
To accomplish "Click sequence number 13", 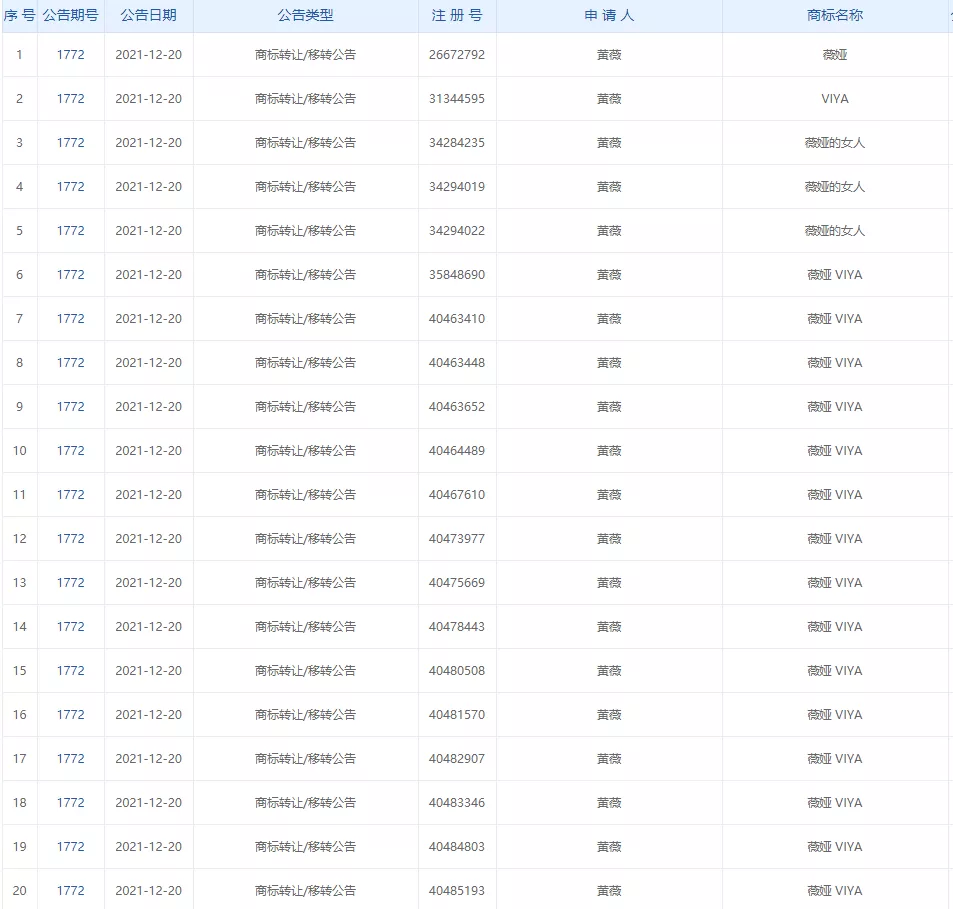I will pos(19,583).
